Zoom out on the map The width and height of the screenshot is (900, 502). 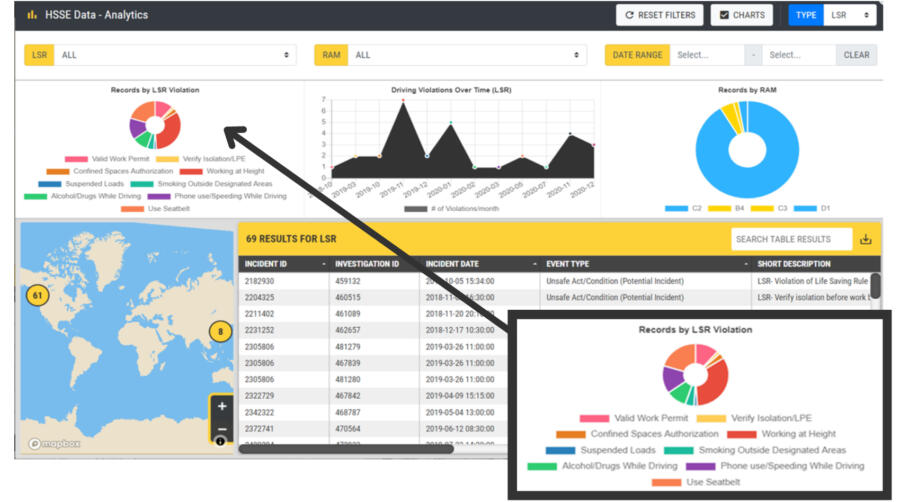pos(222,429)
